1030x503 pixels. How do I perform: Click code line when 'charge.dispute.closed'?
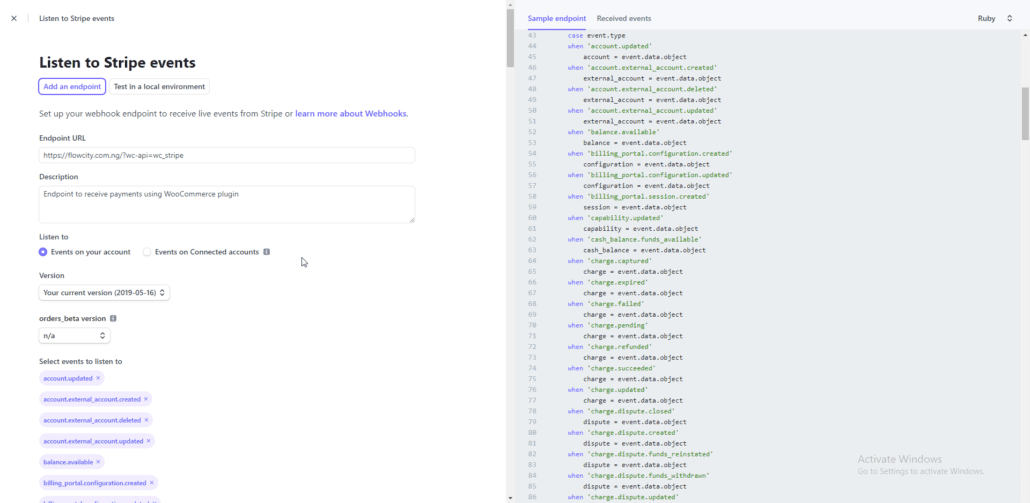tap(621, 411)
